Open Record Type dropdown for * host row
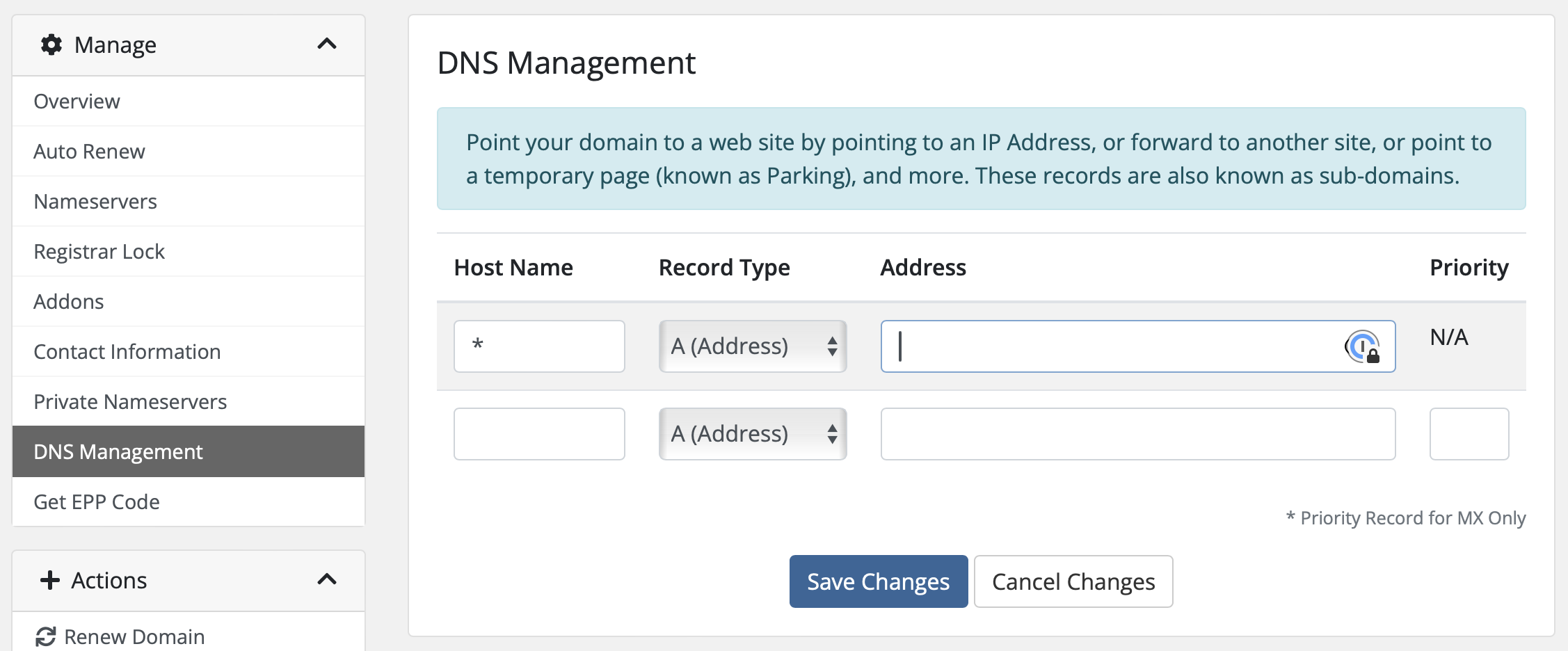The width and height of the screenshot is (1568, 651). click(753, 346)
